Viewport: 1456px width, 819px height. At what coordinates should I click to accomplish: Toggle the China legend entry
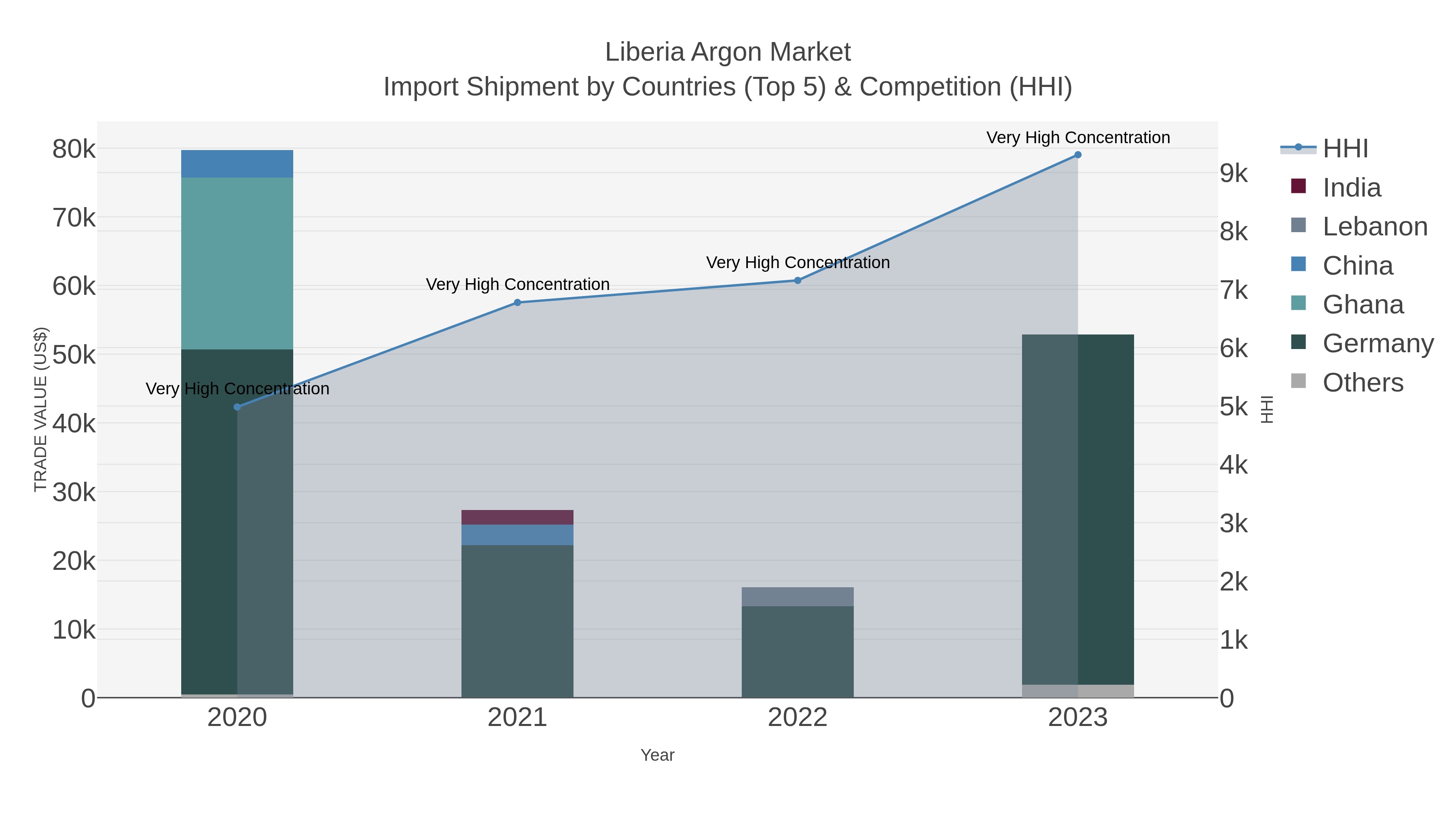[x=1342, y=266]
